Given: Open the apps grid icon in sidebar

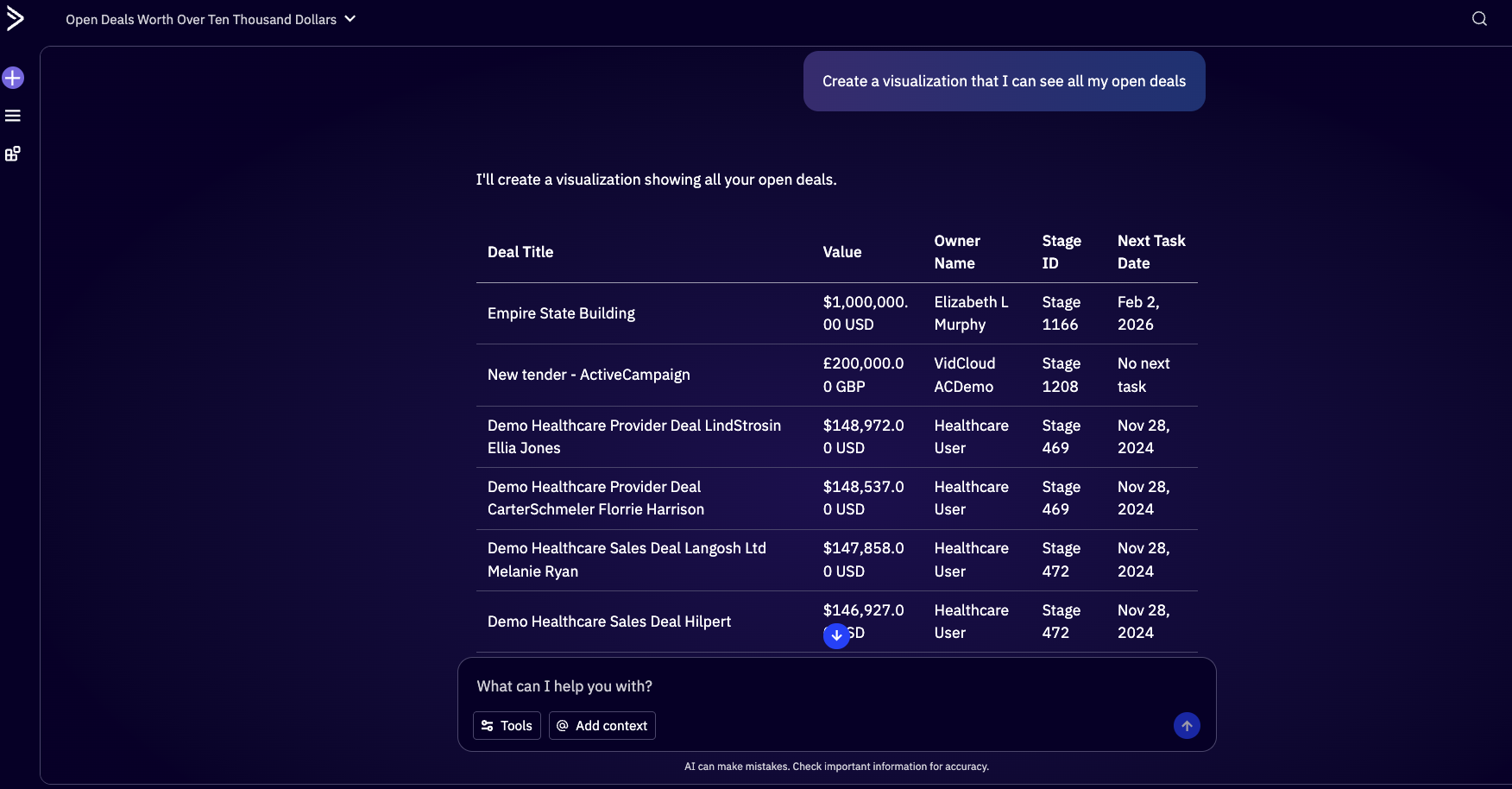Looking at the screenshot, I should 13,154.
